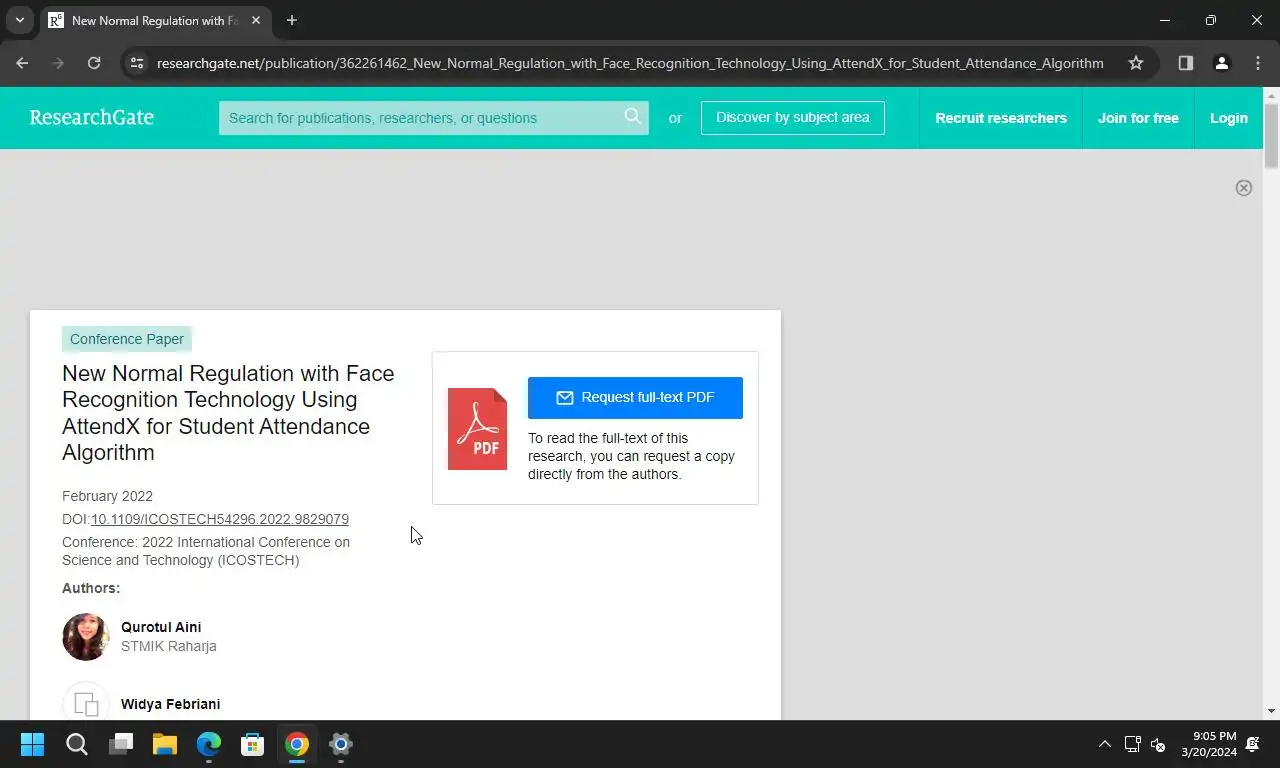This screenshot has height=768, width=1280.
Task: Open the Chrome three-dot menu
Action: pos(1257,63)
